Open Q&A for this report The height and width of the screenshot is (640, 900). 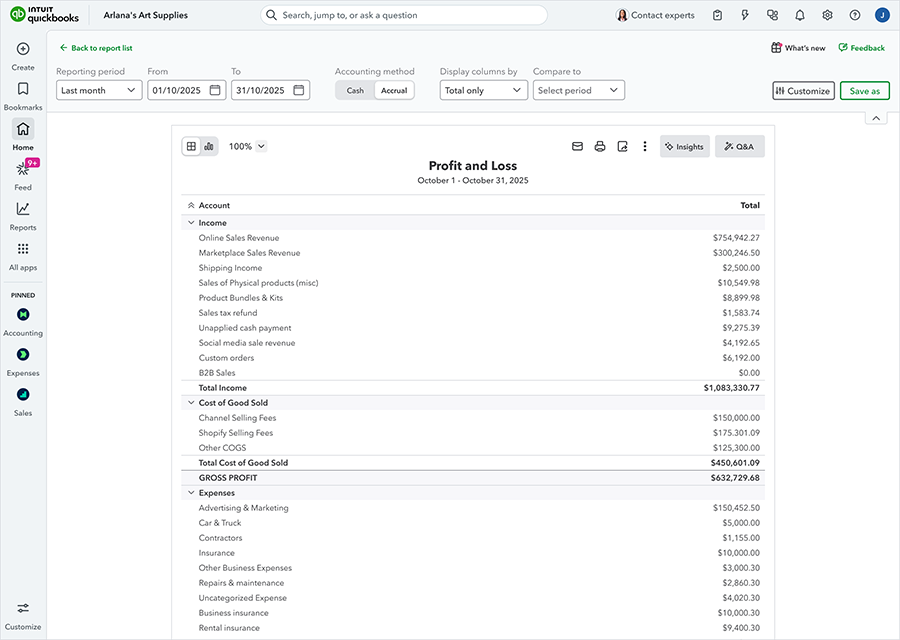(739, 146)
